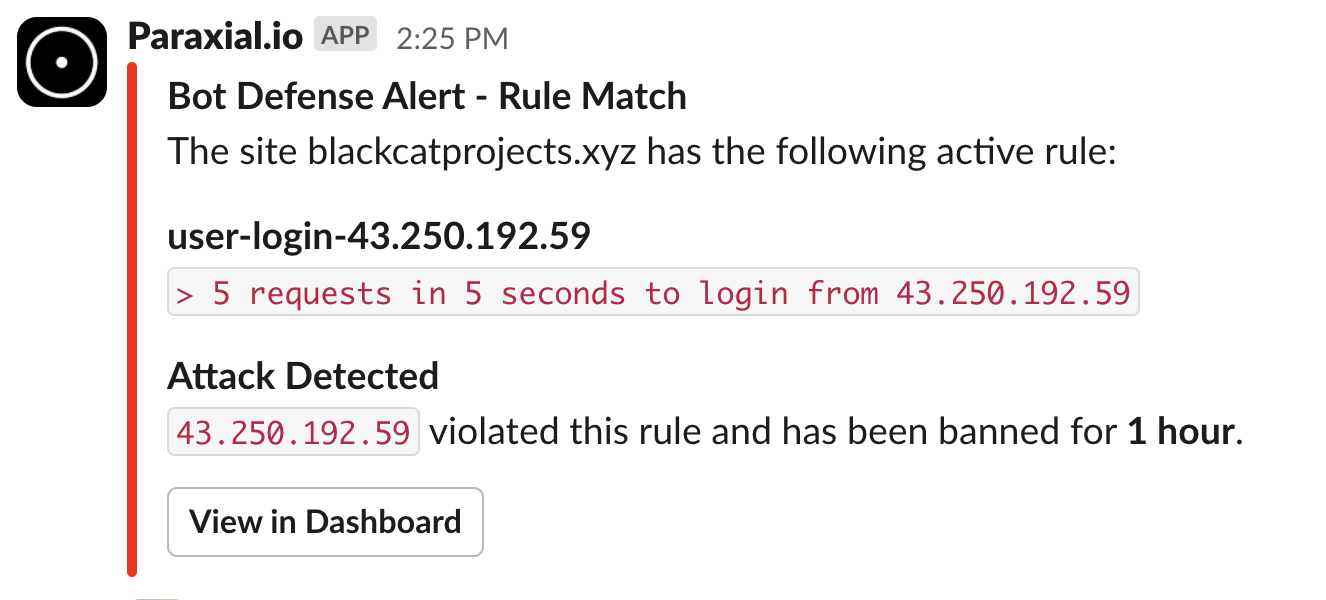Open the 2:25 PM message timestamp
The height and width of the screenshot is (600, 1326).
[x=452, y=39]
